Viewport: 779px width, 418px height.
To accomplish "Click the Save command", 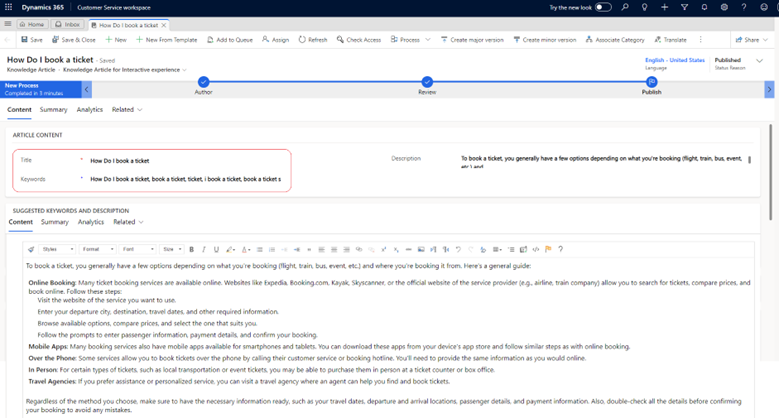I will 32,40.
